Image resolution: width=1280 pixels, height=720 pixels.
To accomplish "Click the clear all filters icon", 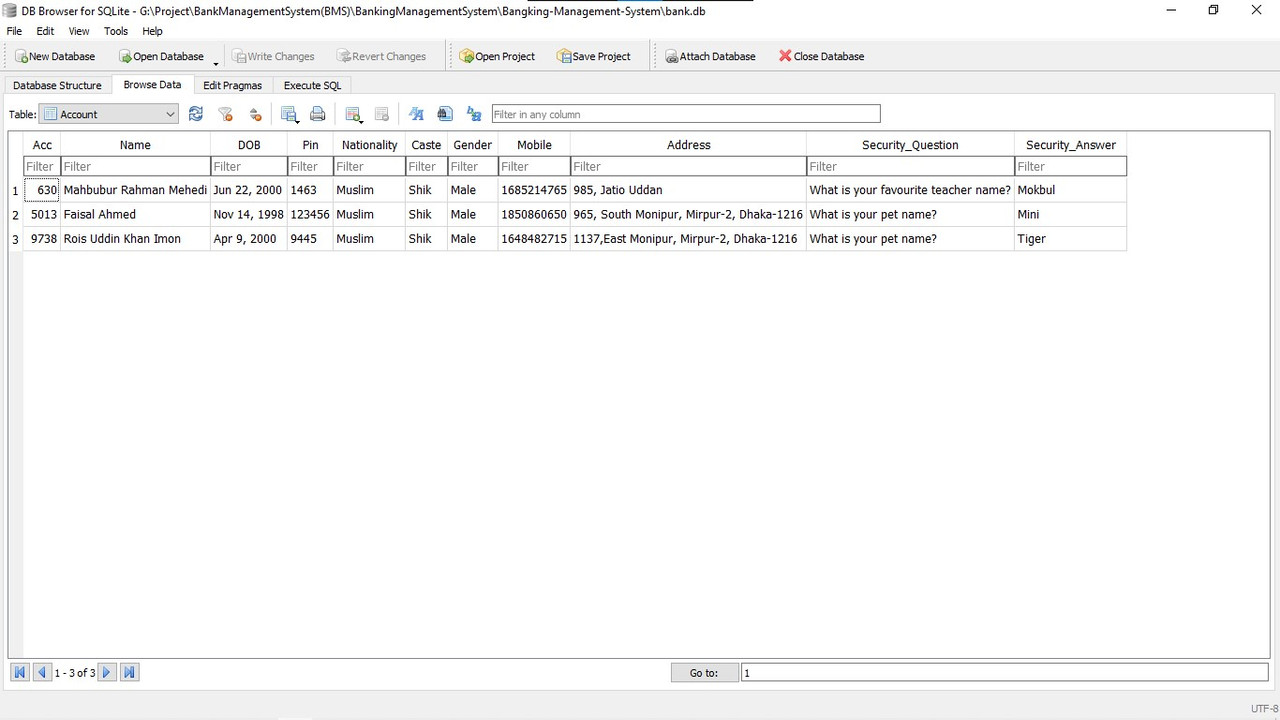I will (225, 114).
